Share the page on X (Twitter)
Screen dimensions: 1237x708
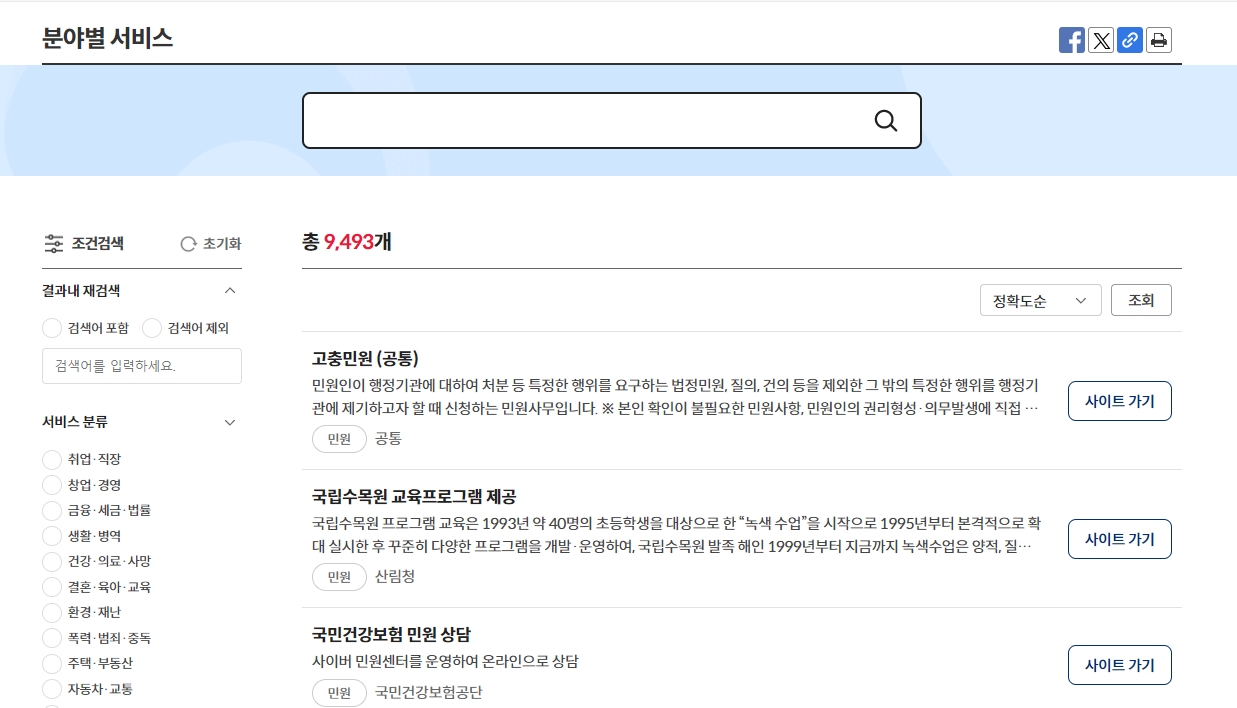pos(1101,40)
